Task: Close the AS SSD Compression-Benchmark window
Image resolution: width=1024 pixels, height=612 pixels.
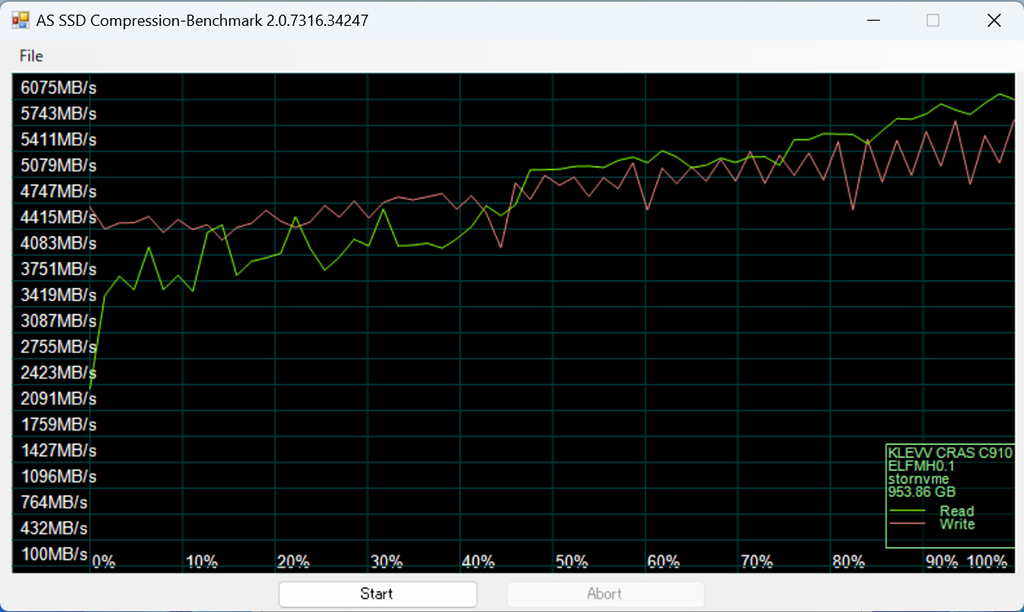Action: click(993, 20)
